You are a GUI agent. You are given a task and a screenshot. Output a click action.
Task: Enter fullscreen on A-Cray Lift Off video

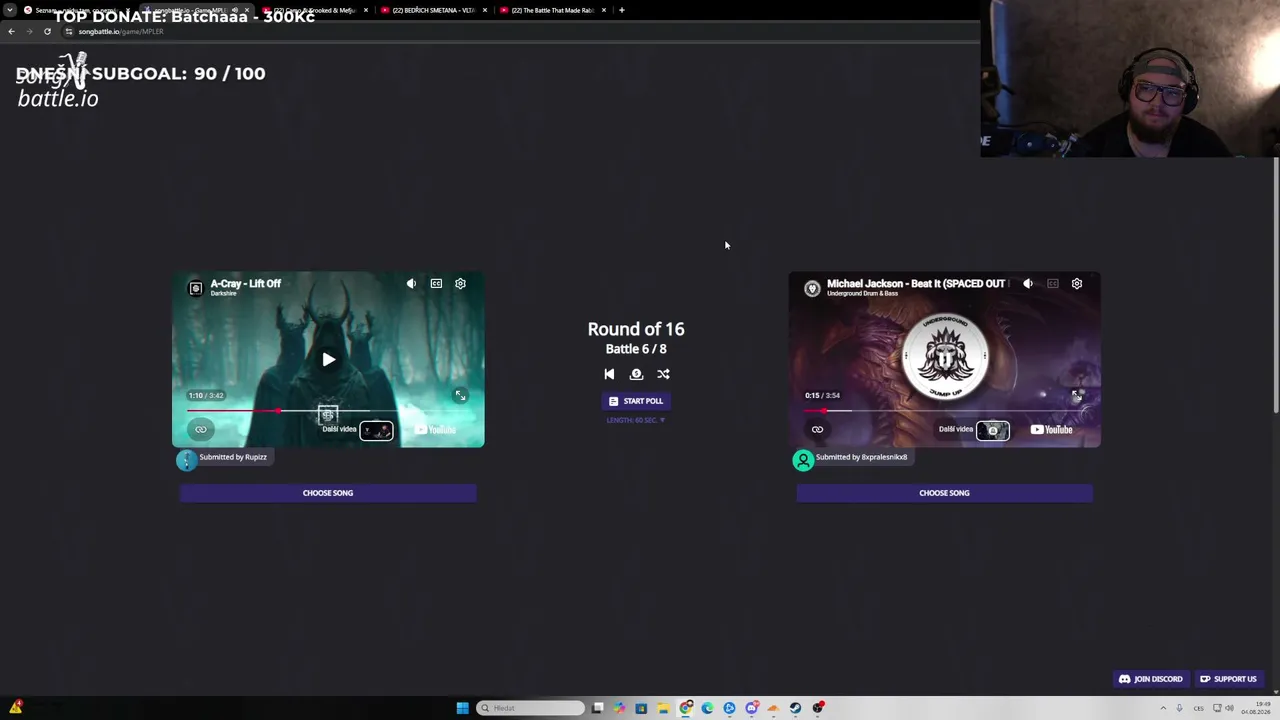pos(460,396)
